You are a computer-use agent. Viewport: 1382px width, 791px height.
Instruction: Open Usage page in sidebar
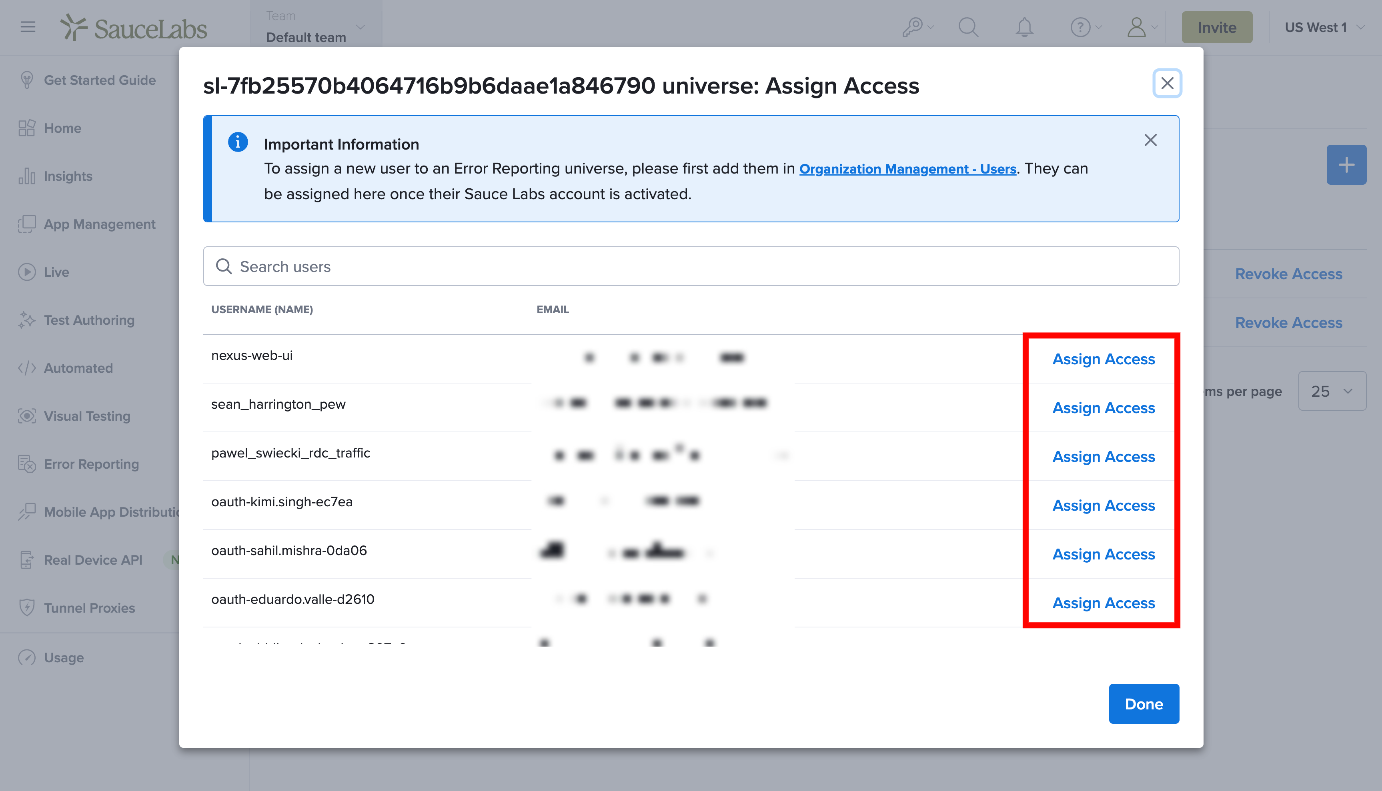coord(64,658)
